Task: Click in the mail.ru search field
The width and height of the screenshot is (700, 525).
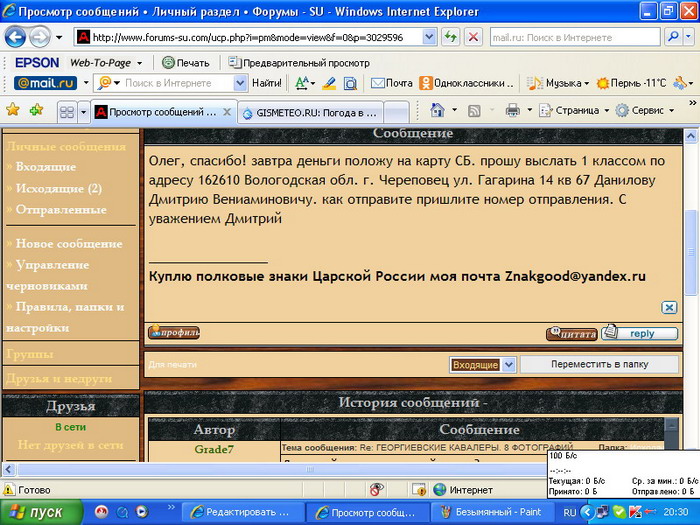Action: 178,83
